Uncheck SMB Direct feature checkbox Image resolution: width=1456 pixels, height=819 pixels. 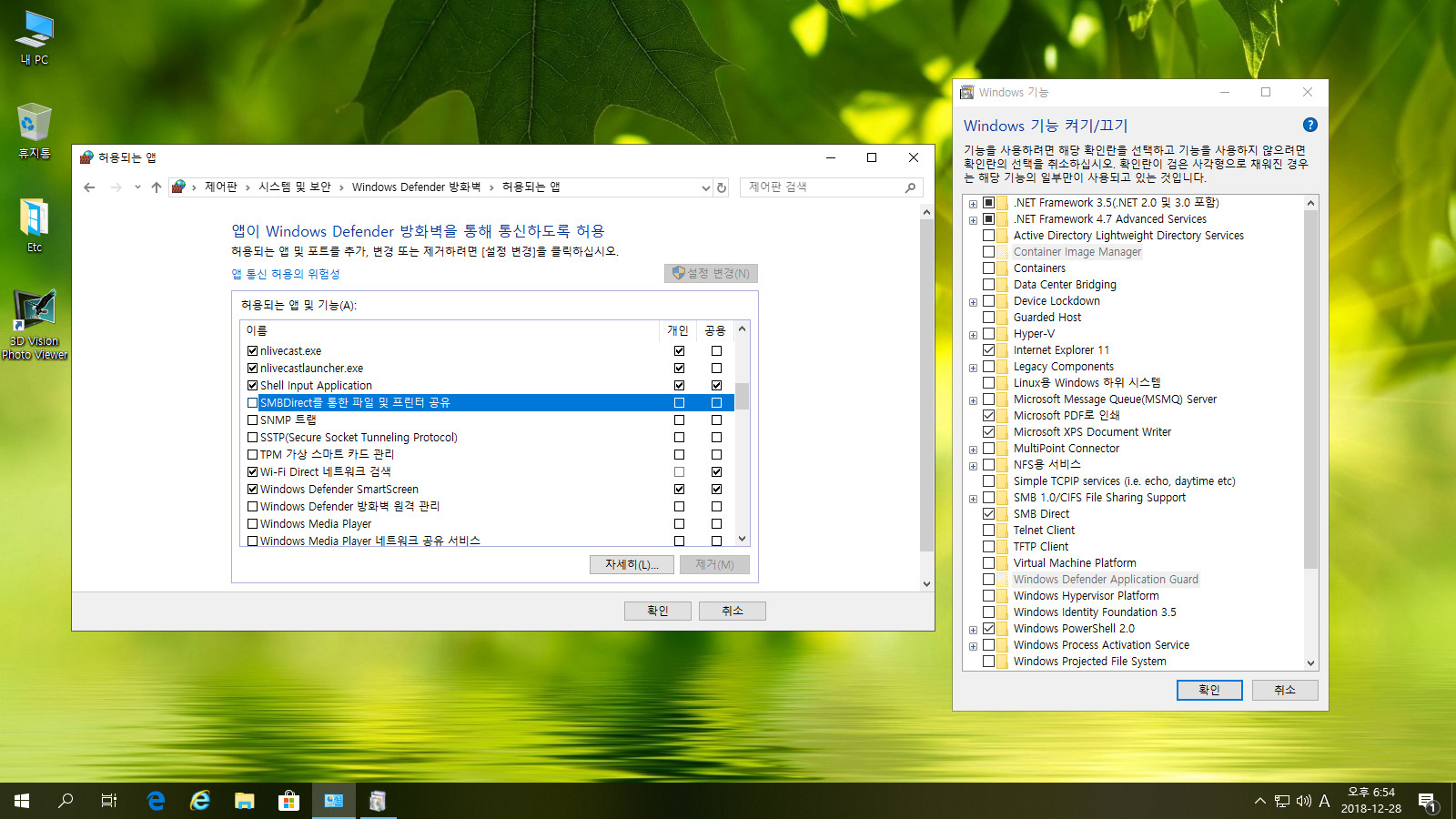988,513
